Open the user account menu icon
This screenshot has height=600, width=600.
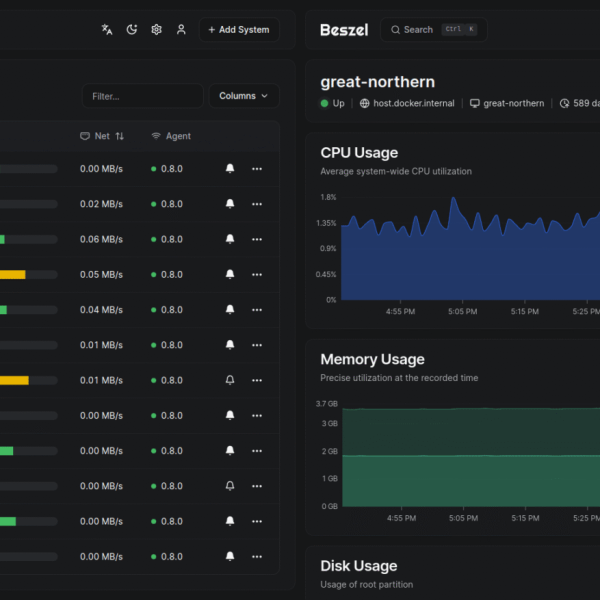181,29
